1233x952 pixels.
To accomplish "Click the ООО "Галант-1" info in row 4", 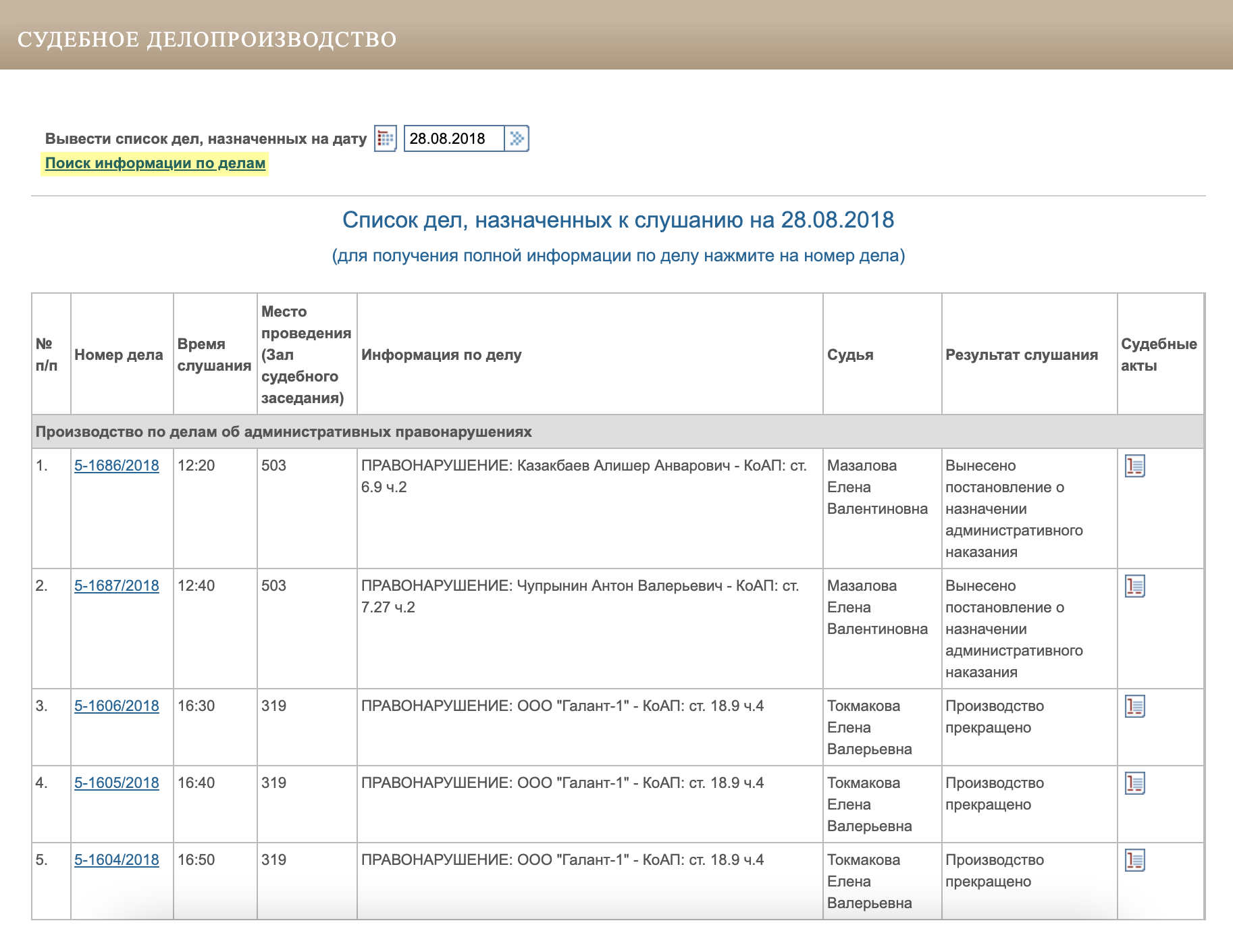I will click(562, 783).
